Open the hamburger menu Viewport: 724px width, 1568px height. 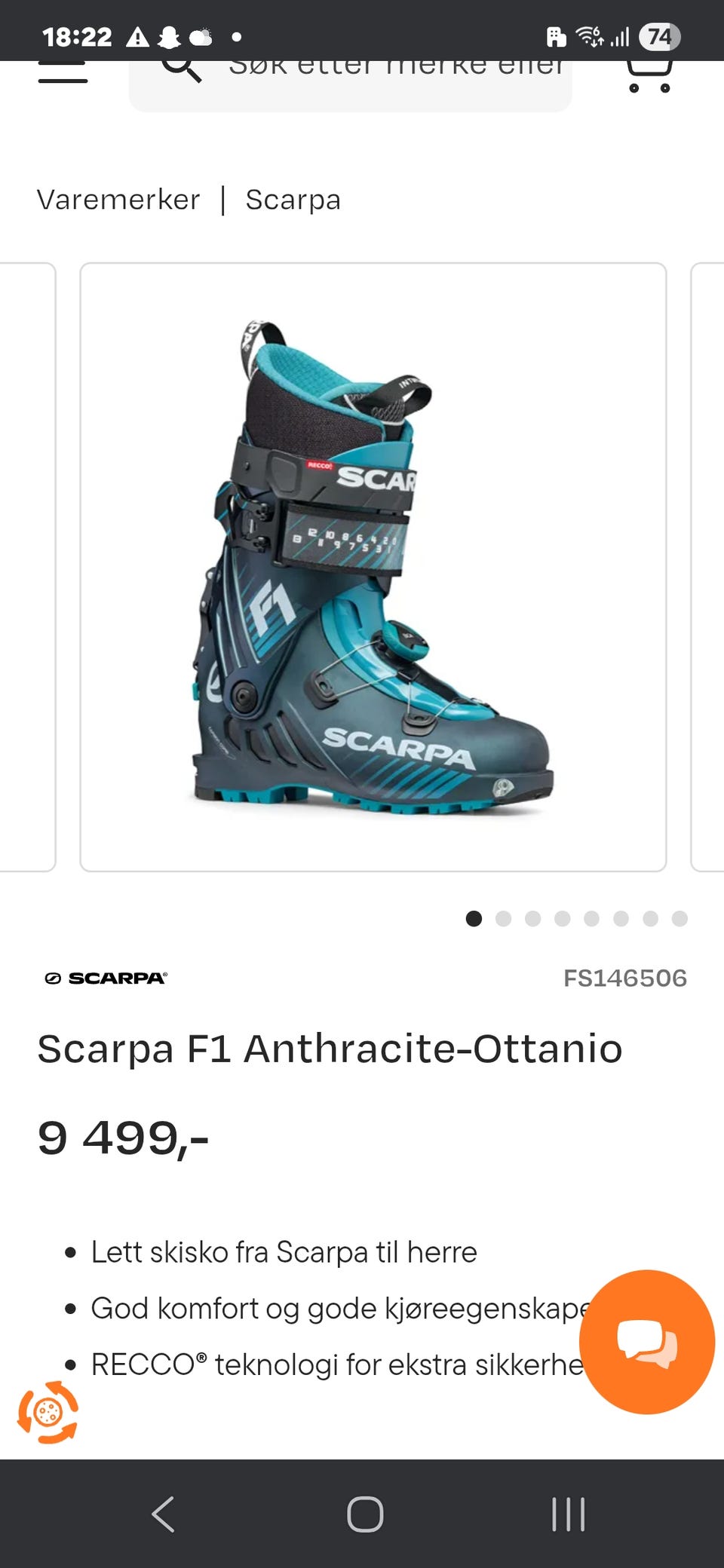[63, 72]
